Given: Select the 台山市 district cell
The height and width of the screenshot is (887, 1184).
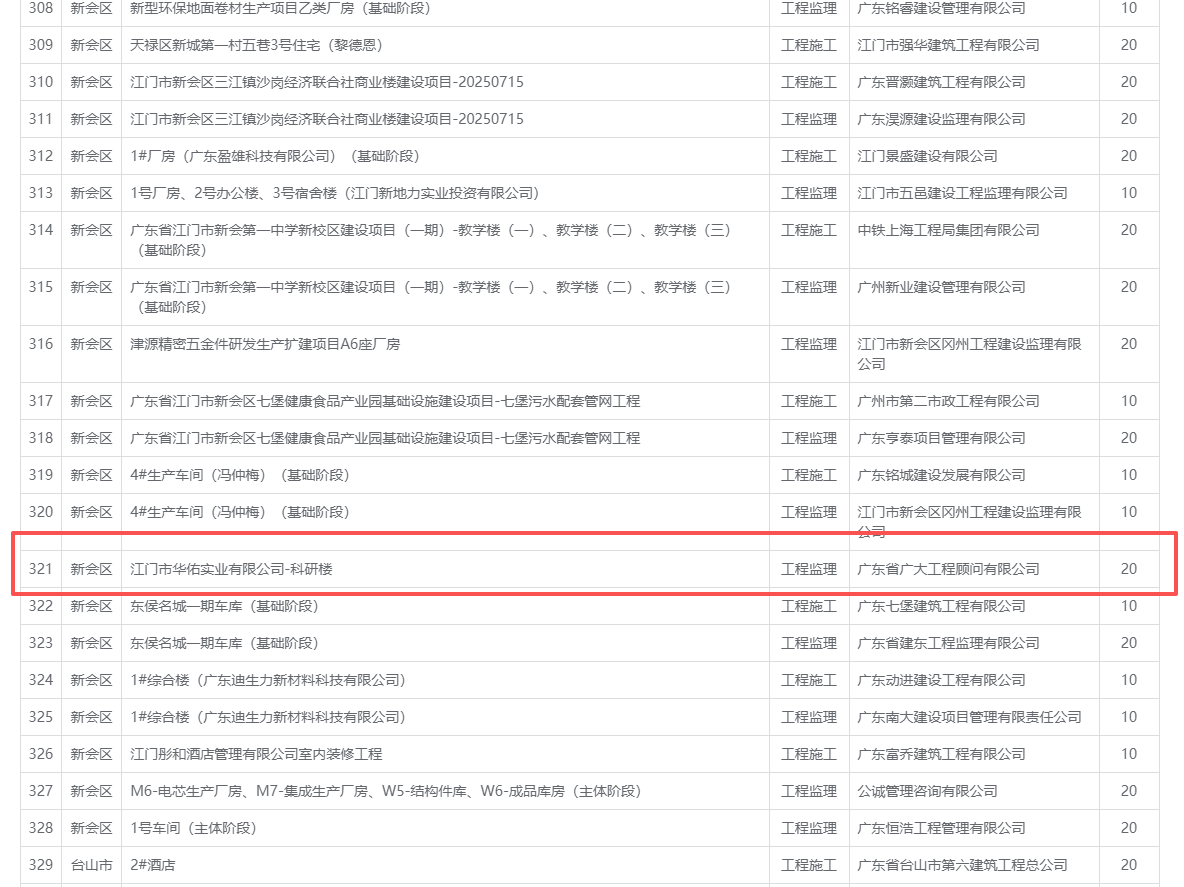Looking at the screenshot, I should (x=91, y=865).
